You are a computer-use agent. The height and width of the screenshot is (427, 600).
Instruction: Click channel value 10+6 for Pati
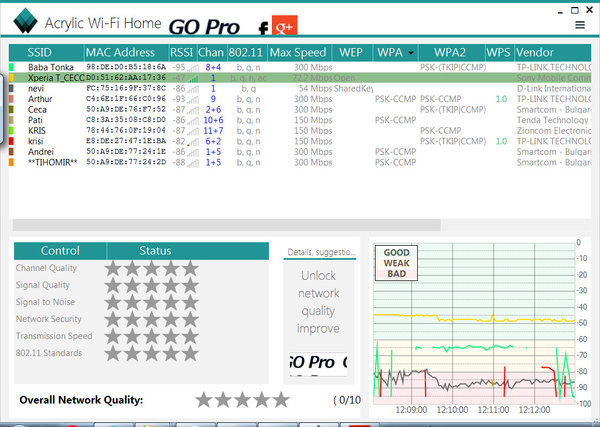click(213, 120)
